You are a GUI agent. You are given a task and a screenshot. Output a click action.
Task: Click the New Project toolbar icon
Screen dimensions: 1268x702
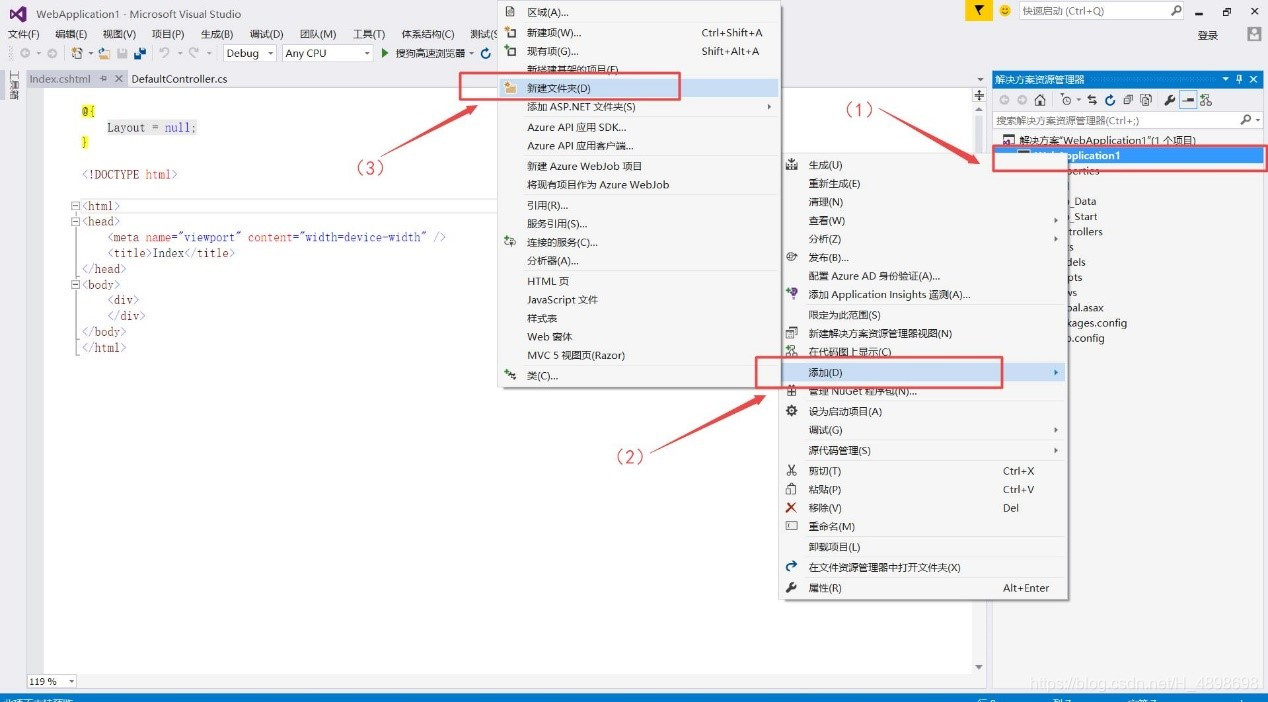click(x=76, y=53)
